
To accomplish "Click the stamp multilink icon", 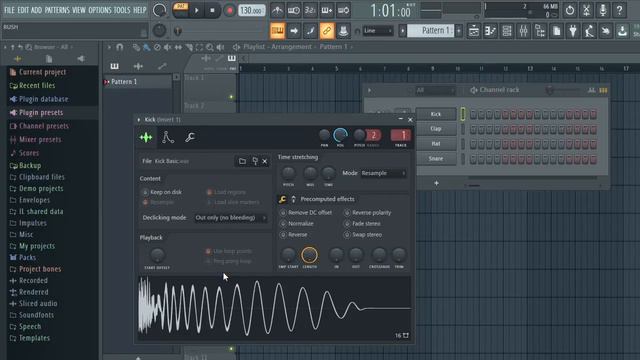I will (343, 31).
